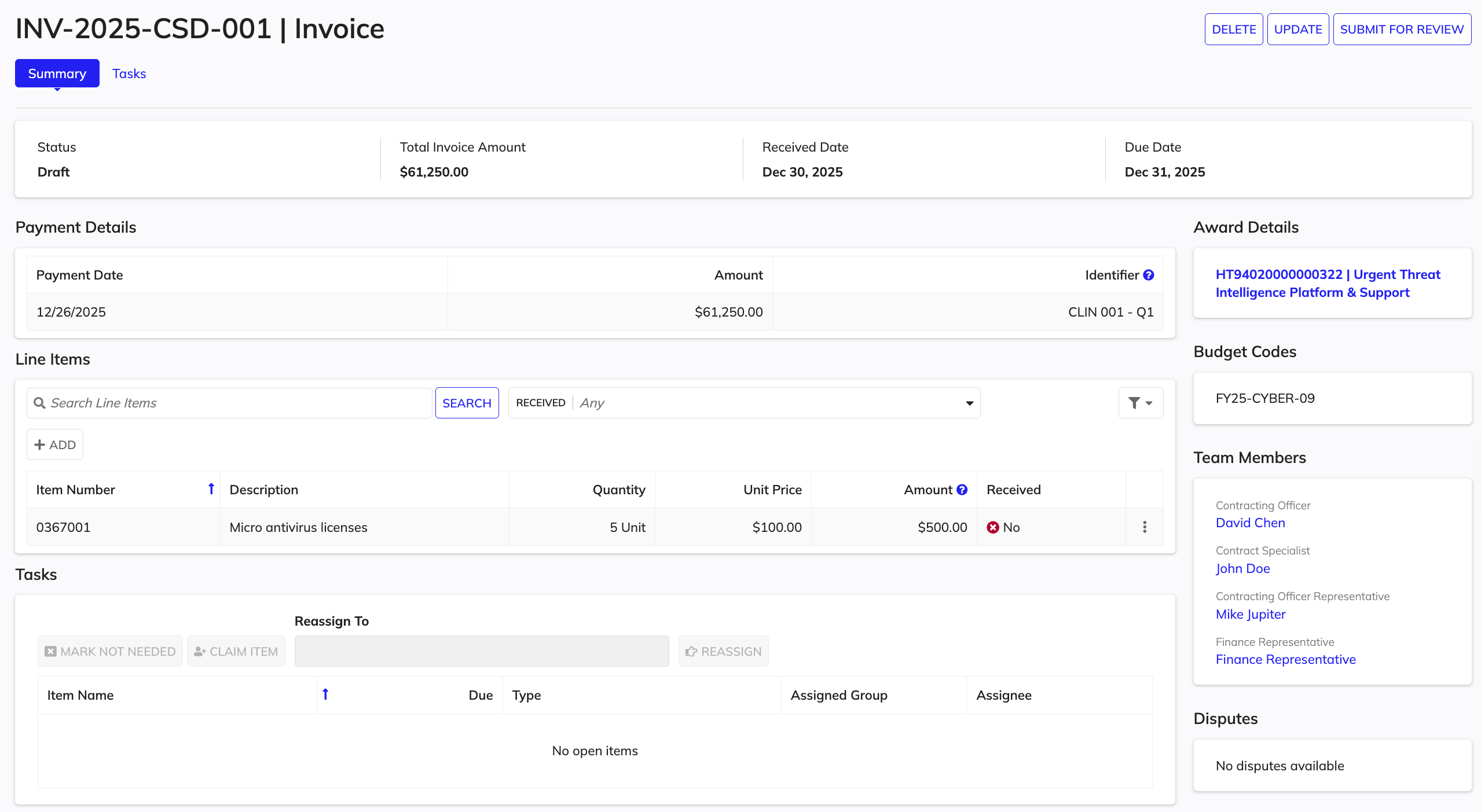Click the No disputes available text
This screenshot has height=812, width=1481.
[1280, 766]
